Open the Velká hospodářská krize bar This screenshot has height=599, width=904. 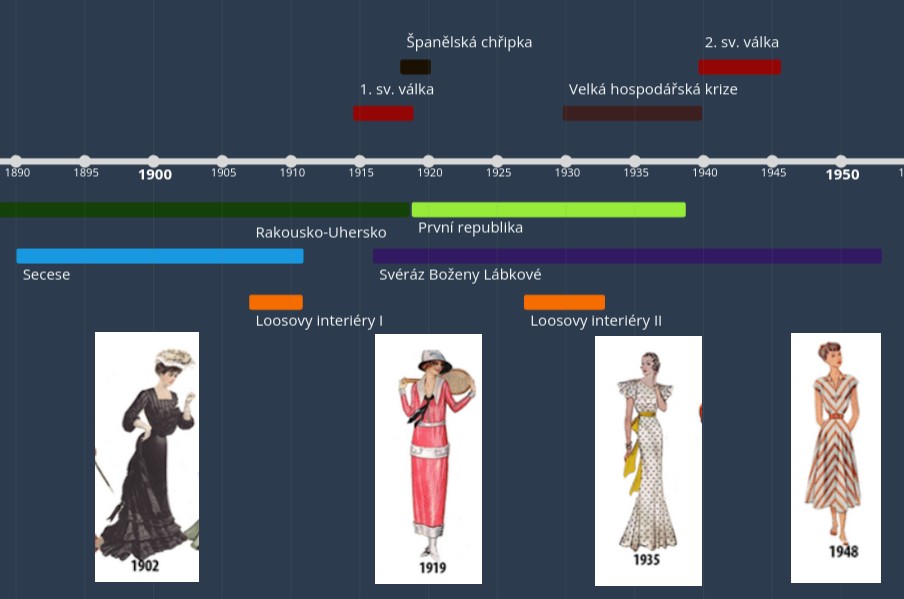[632, 114]
